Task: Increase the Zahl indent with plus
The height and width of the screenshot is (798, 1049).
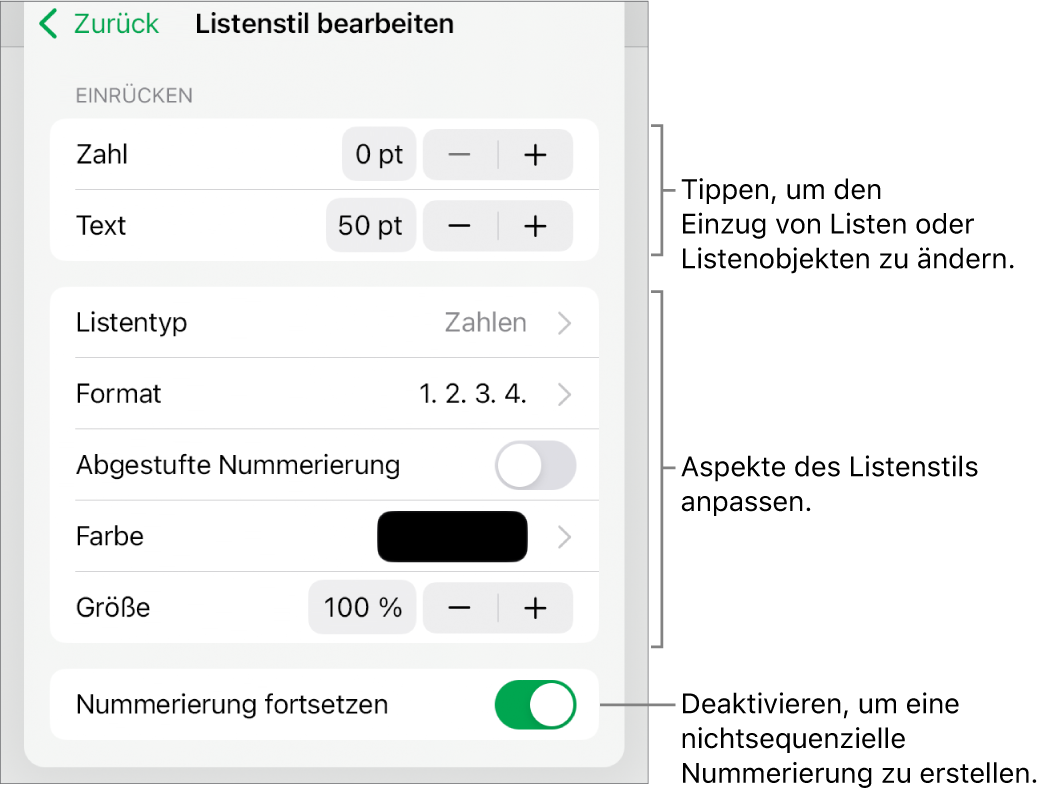Action: [x=536, y=155]
